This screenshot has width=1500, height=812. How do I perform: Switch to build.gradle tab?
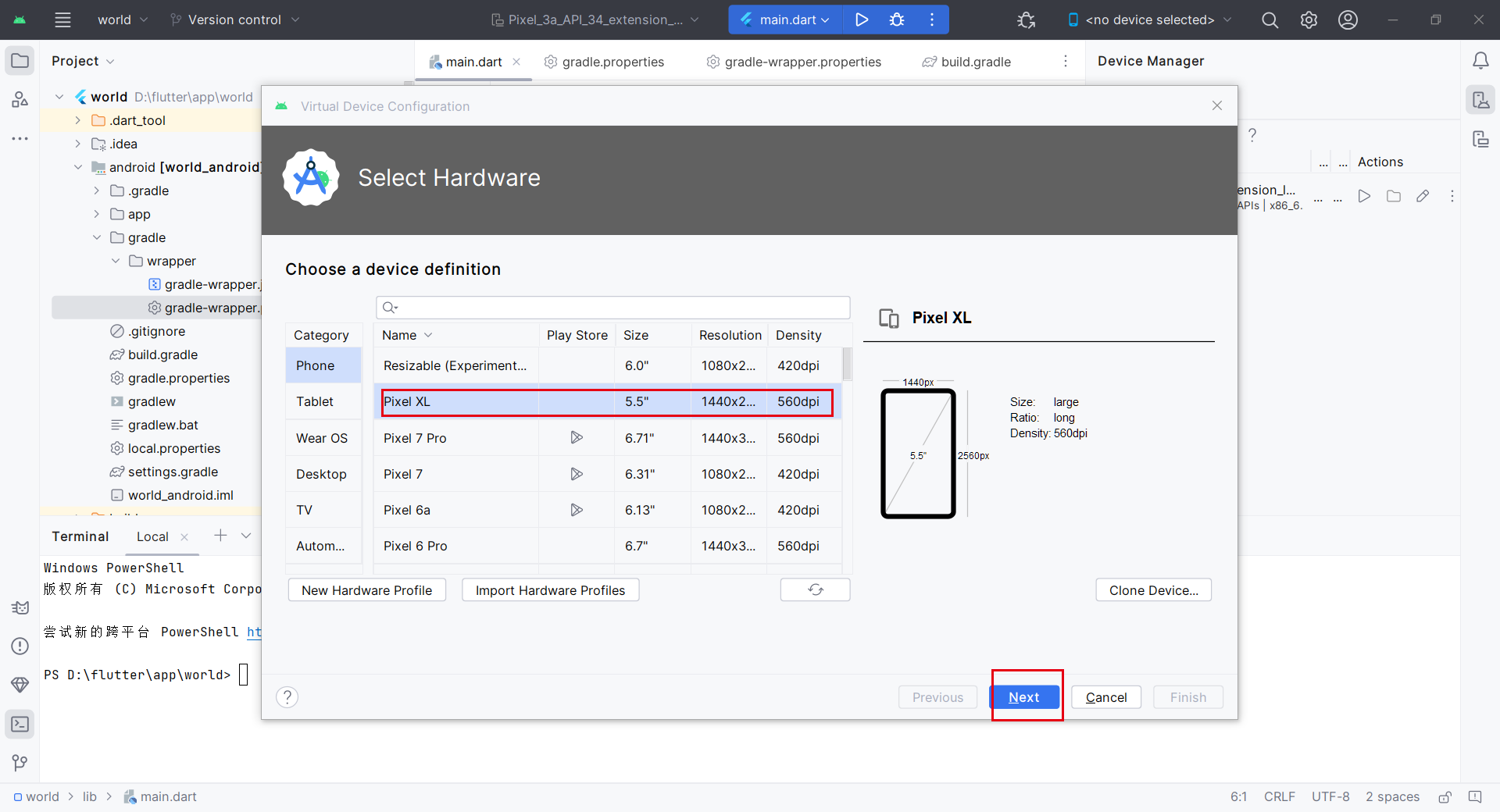(966, 62)
